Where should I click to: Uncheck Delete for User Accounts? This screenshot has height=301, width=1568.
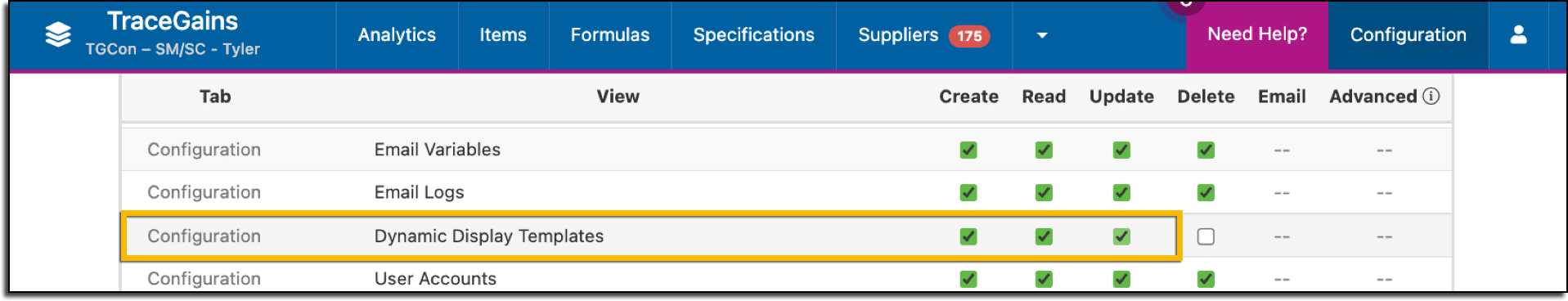pos(1206,279)
